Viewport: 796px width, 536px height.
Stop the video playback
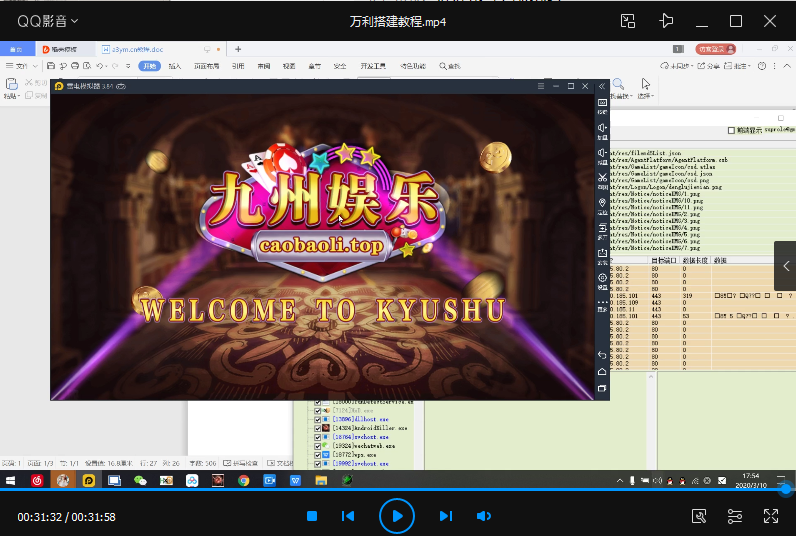(x=312, y=516)
